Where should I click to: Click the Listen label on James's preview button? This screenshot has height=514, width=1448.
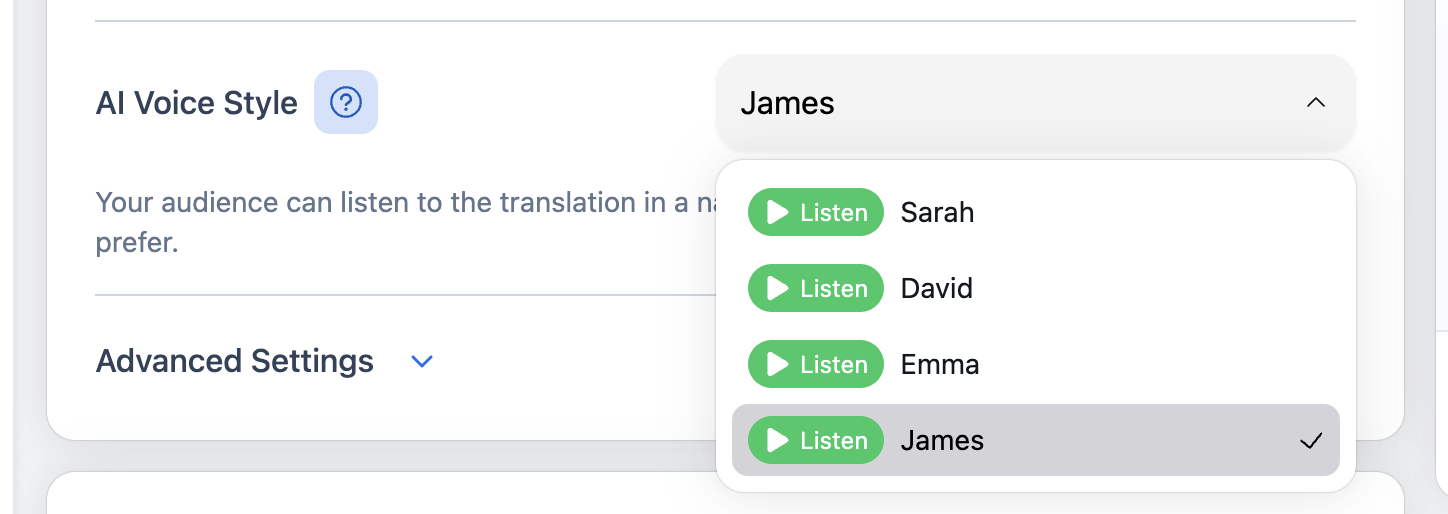[833, 441]
